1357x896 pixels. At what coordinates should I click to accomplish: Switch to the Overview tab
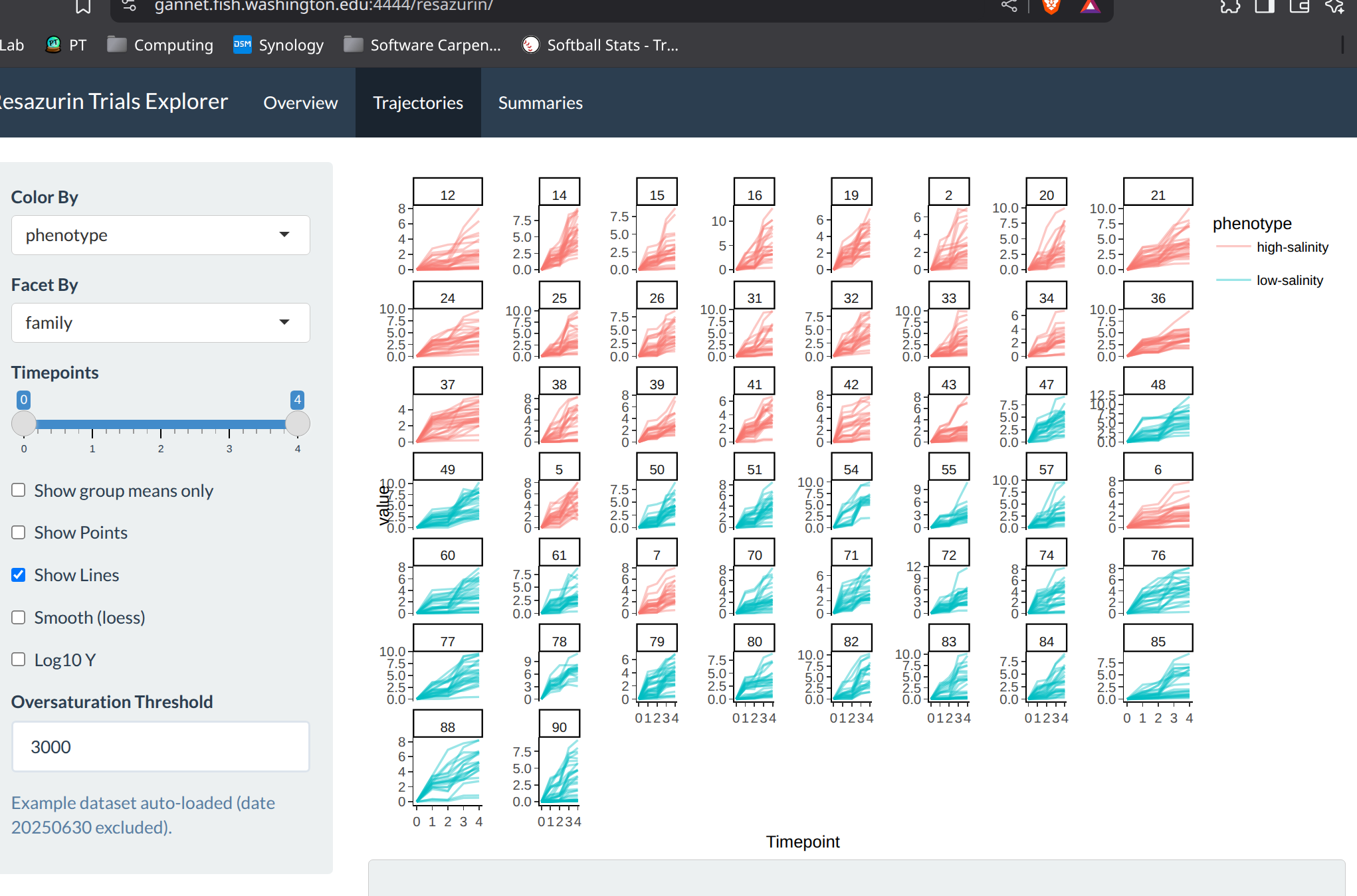[300, 103]
